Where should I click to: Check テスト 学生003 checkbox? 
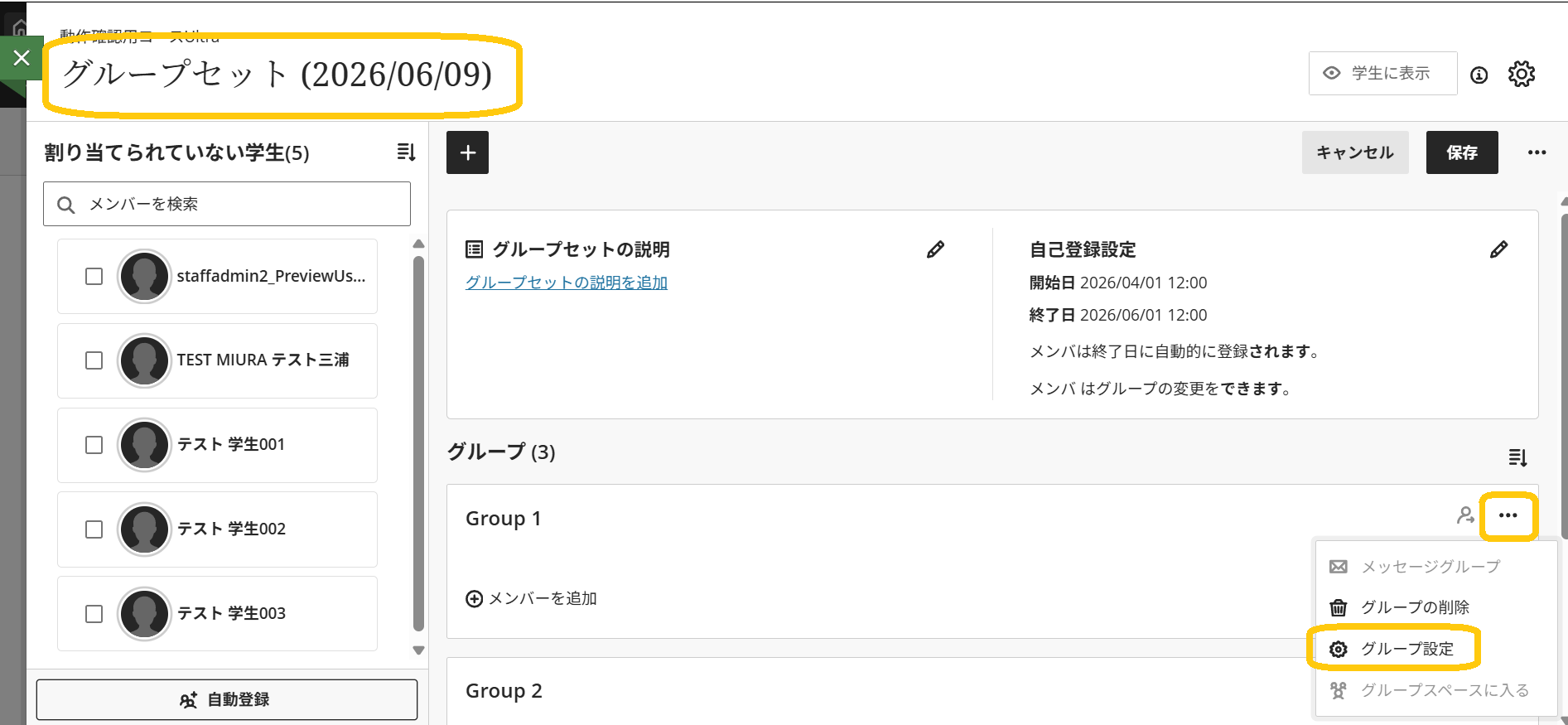94,614
